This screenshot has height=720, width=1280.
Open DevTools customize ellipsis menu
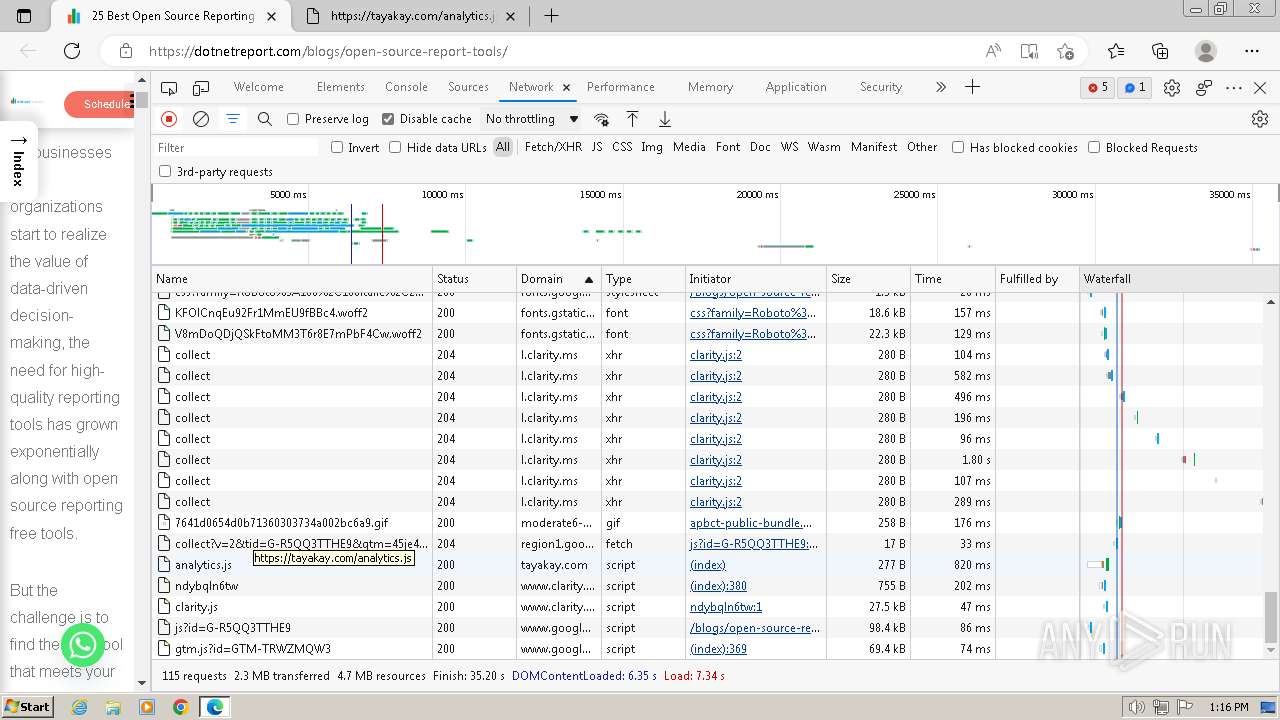[1234, 88]
